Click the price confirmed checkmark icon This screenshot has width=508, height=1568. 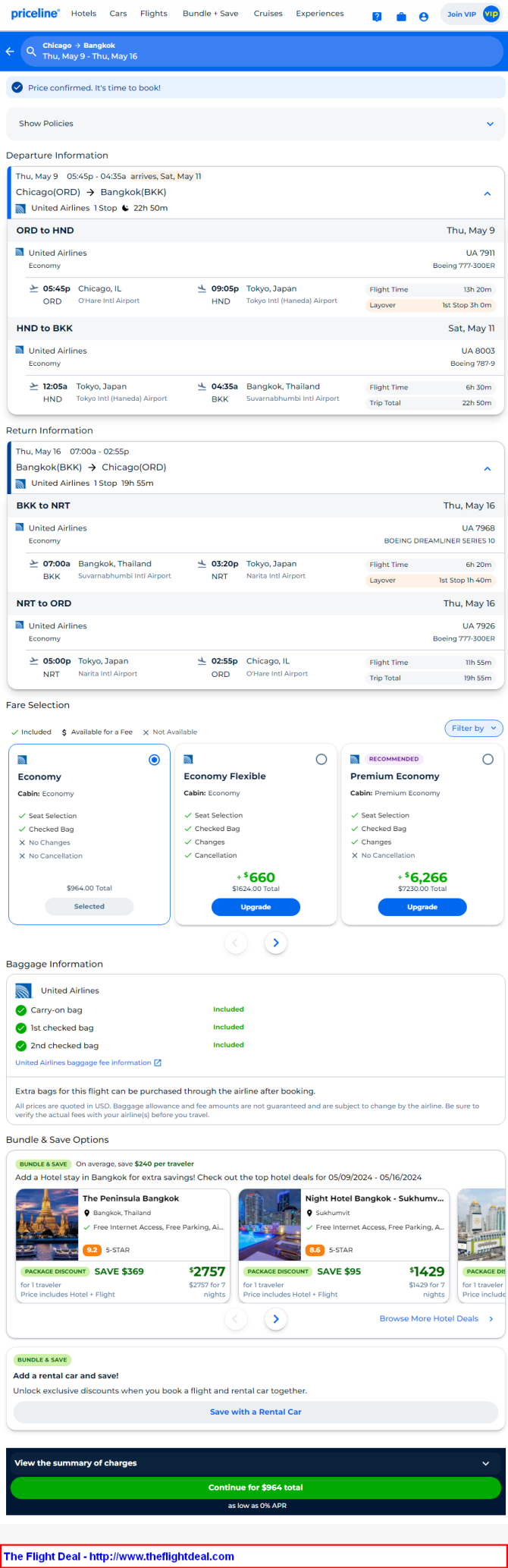17,87
